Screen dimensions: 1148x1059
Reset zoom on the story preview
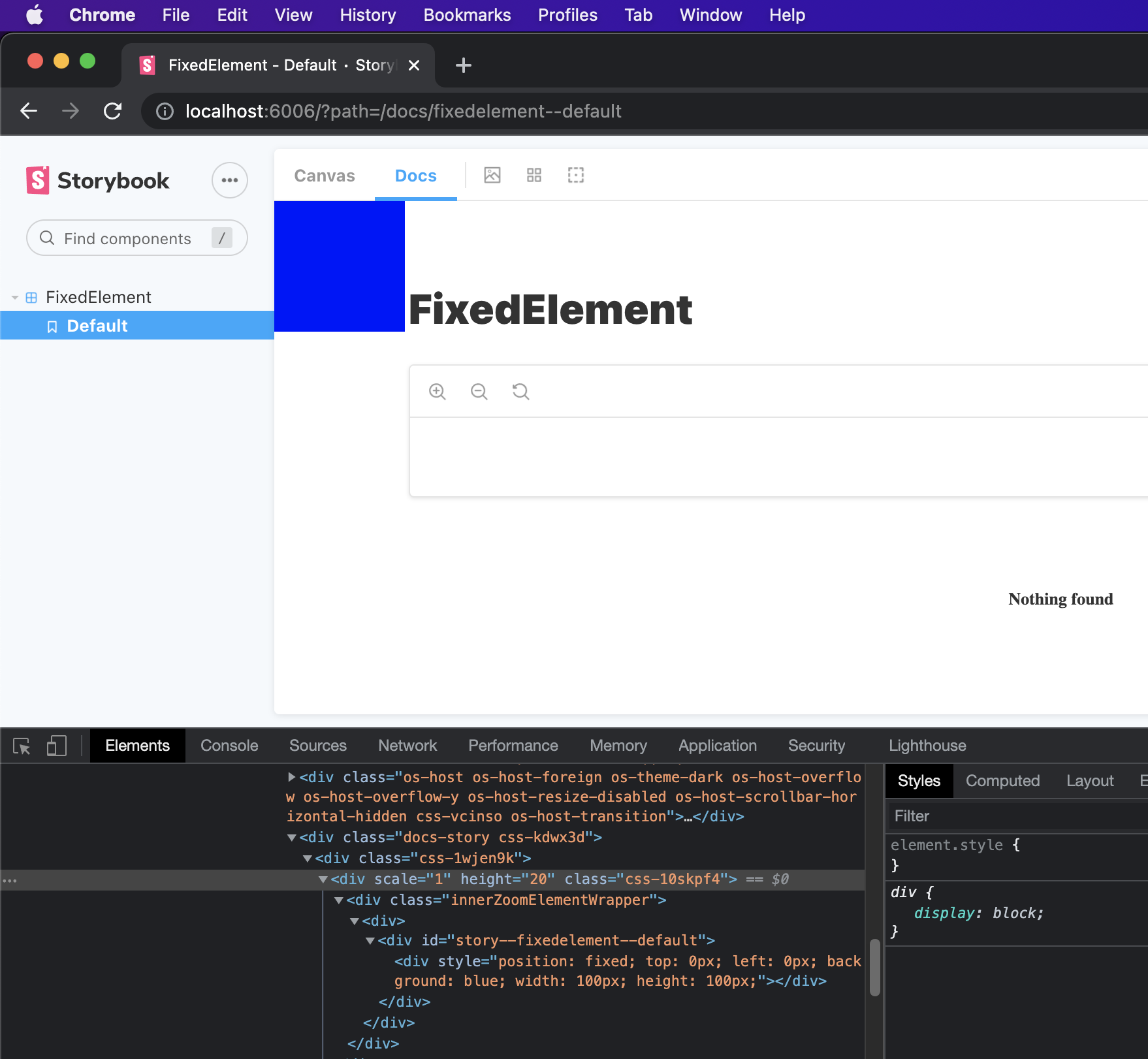(521, 392)
